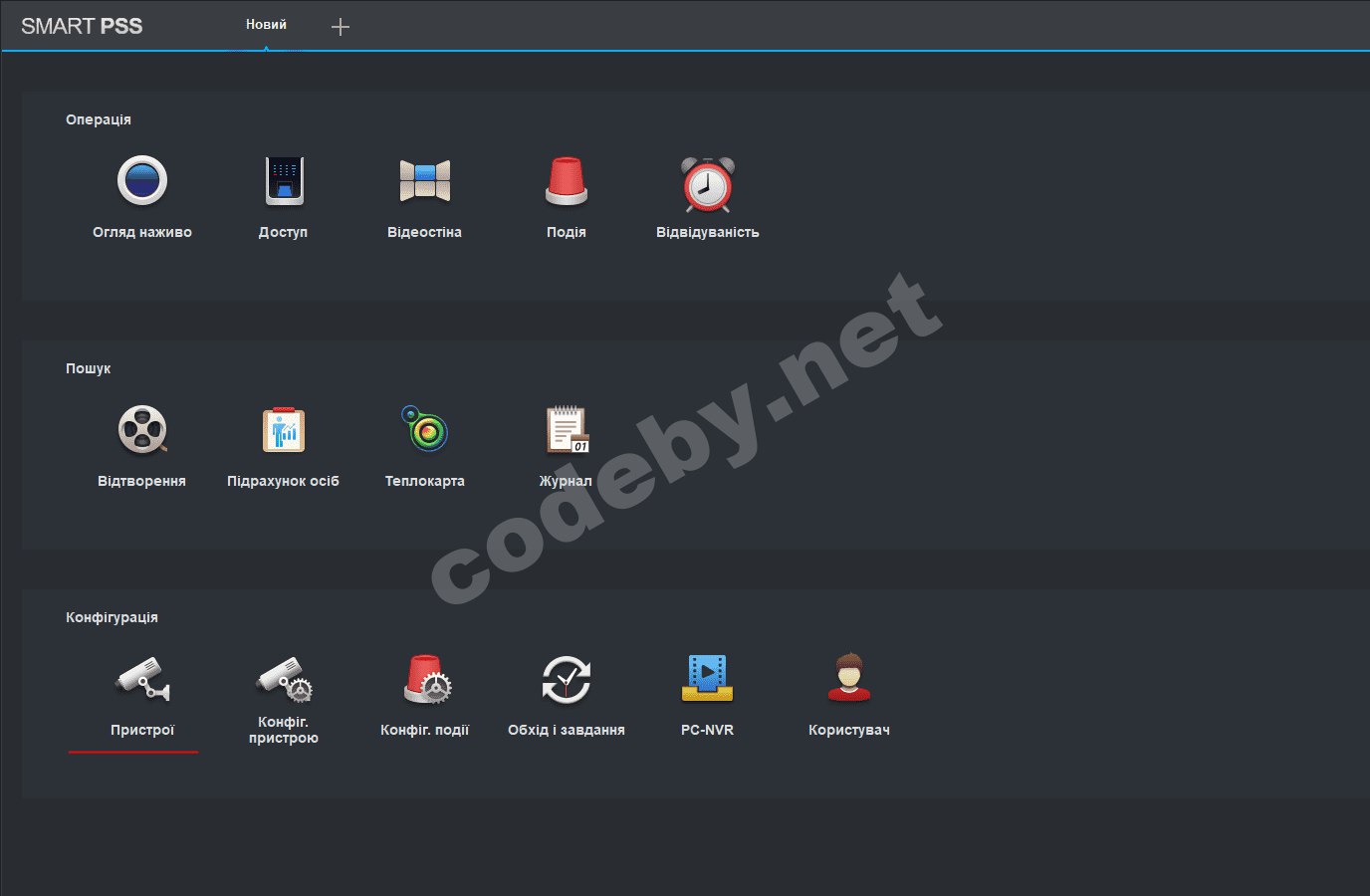
Task: Open the Журнал log icon
Action: (567, 429)
